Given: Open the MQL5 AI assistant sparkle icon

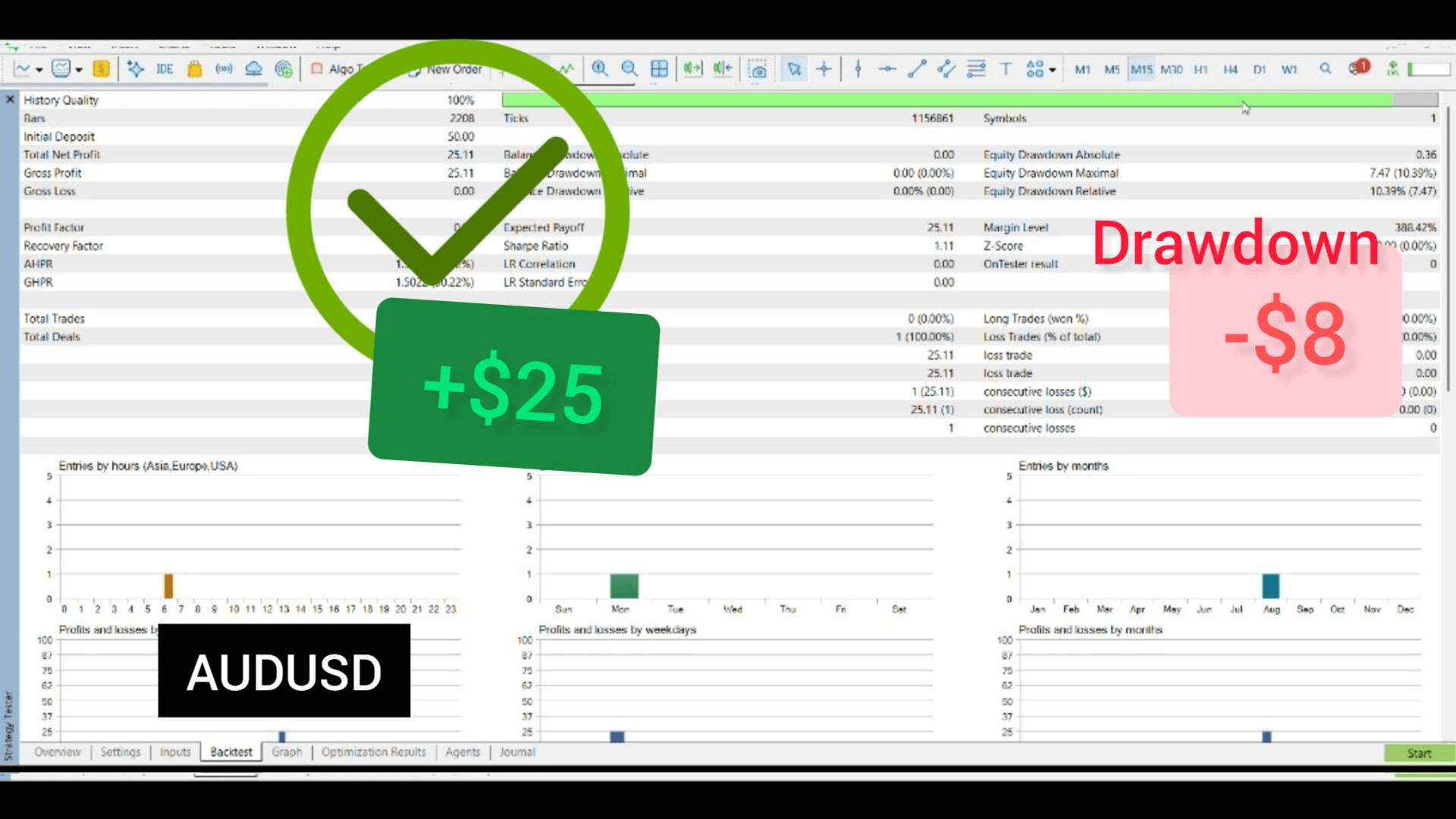Looking at the screenshot, I should (136, 69).
